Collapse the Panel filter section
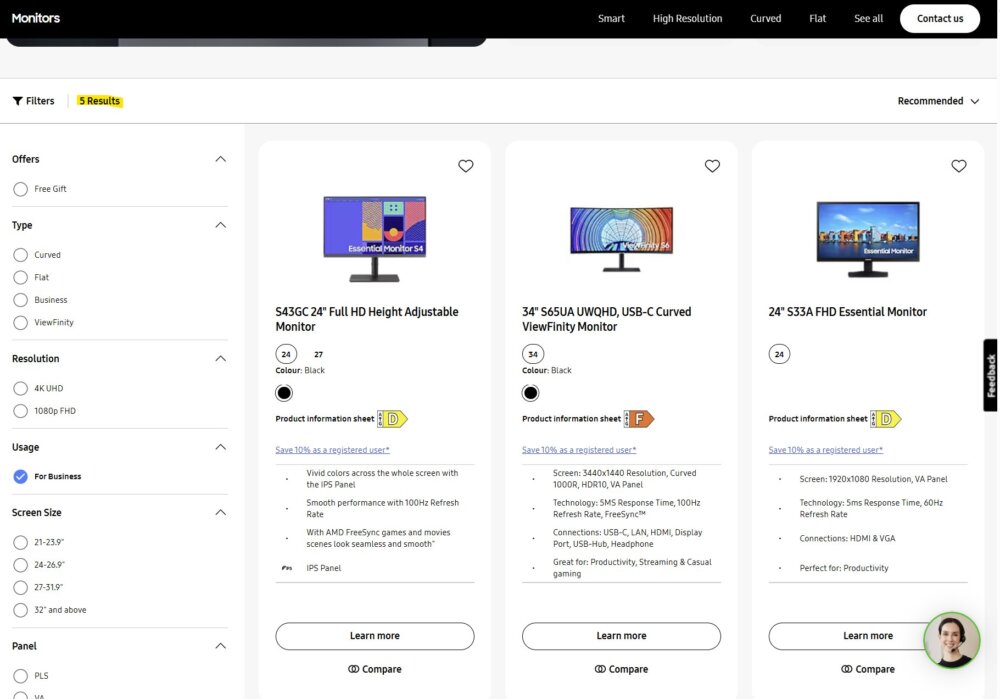Image resolution: width=1000 pixels, height=699 pixels. pyautogui.click(x=221, y=646)
